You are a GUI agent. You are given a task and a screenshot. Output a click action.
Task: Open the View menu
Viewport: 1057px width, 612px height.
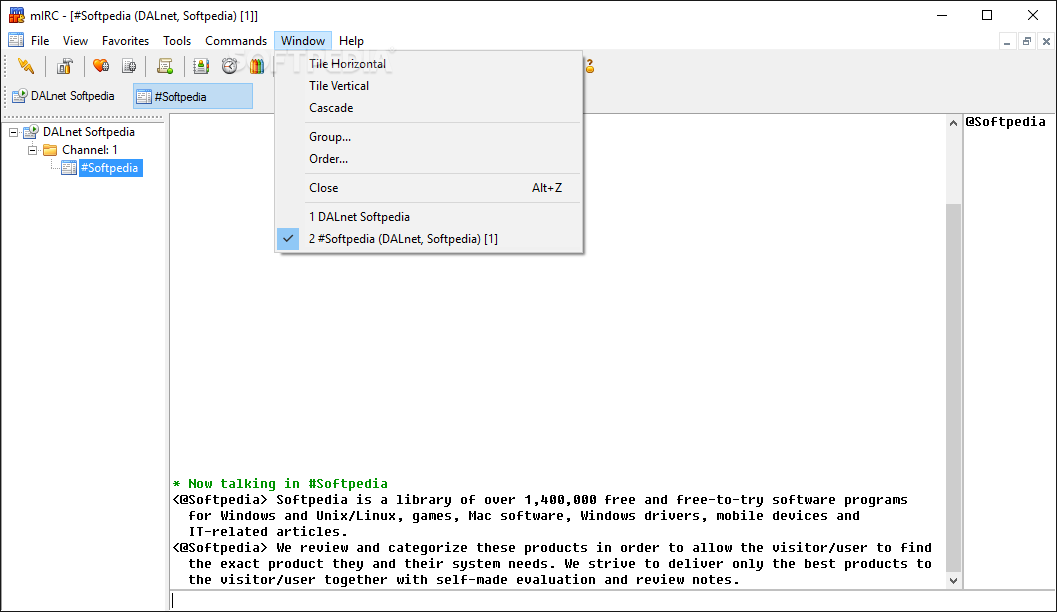pos(76,40)
